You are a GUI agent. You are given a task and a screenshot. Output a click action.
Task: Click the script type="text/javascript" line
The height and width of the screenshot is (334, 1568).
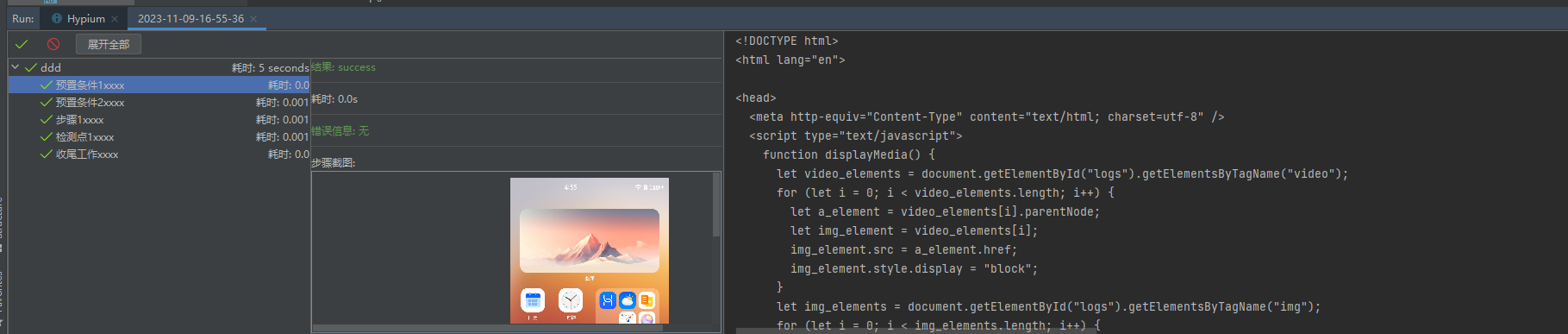(x=855, y=135)
